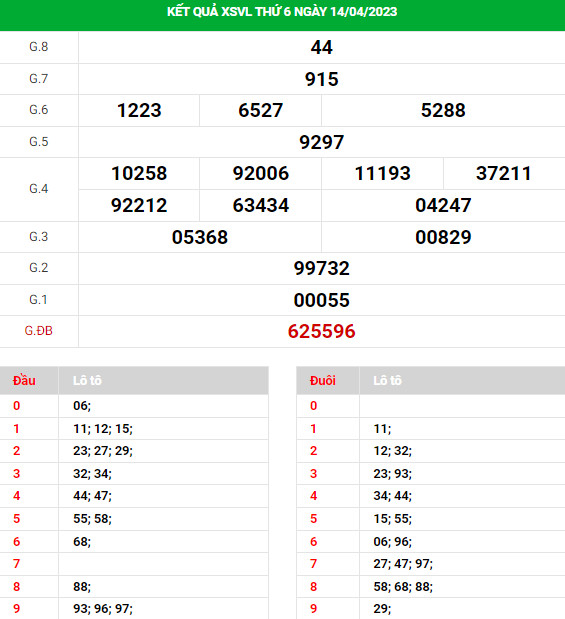Click the Đuôi column header
The image size is (565, 619).
pos(323,381)
